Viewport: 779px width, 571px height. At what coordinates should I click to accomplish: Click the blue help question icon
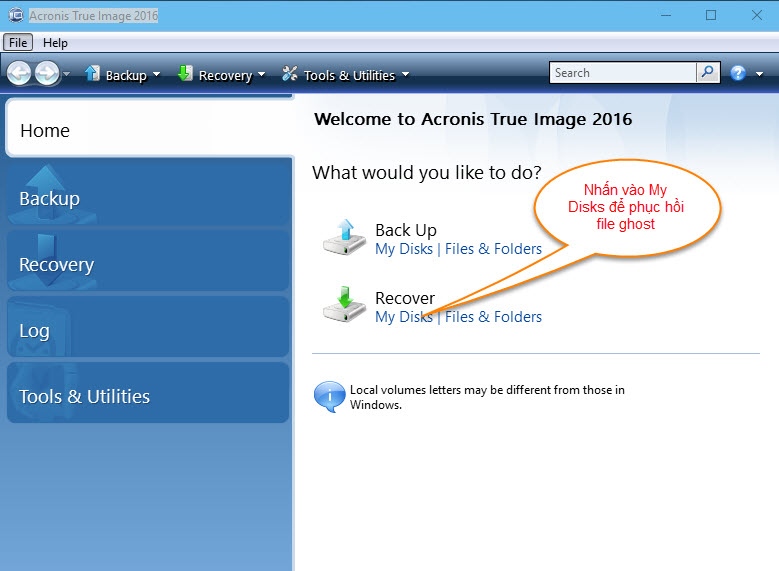(x=738, y=74)
